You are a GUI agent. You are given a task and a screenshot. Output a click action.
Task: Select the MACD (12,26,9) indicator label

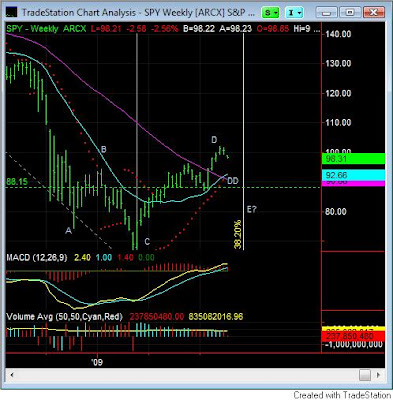[x=37, y=257]
